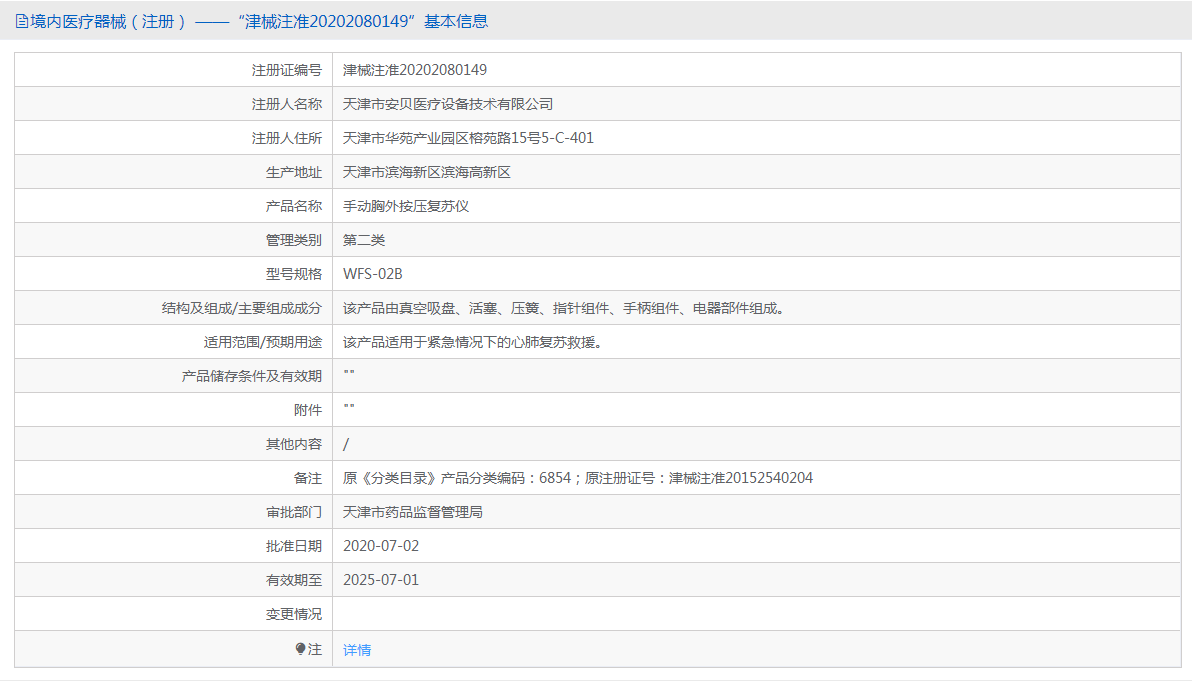Click the 管理类别 label
Screen dimensions: 1192x686
pyautogui.click(x=293, y=240)
